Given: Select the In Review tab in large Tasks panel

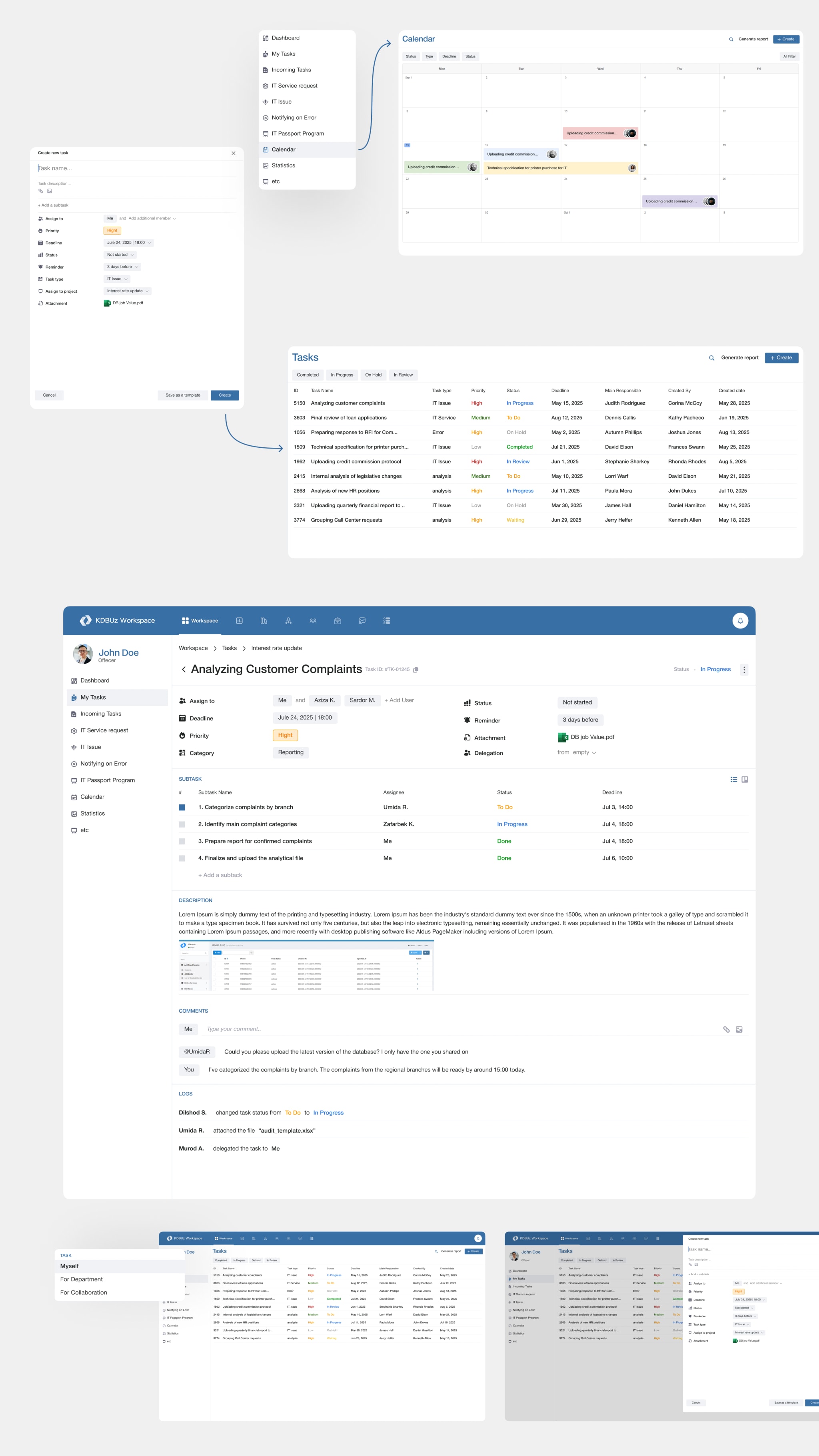Looking at the screenshot, I should pyautogui.click(x=403, y=375).
